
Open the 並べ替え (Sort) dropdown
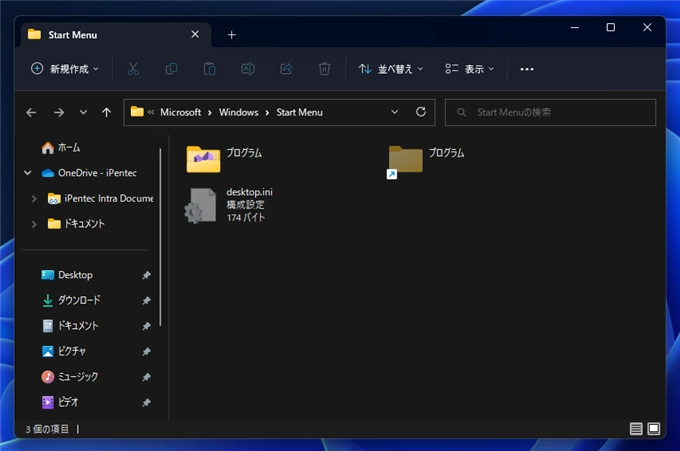coord(390,69)
